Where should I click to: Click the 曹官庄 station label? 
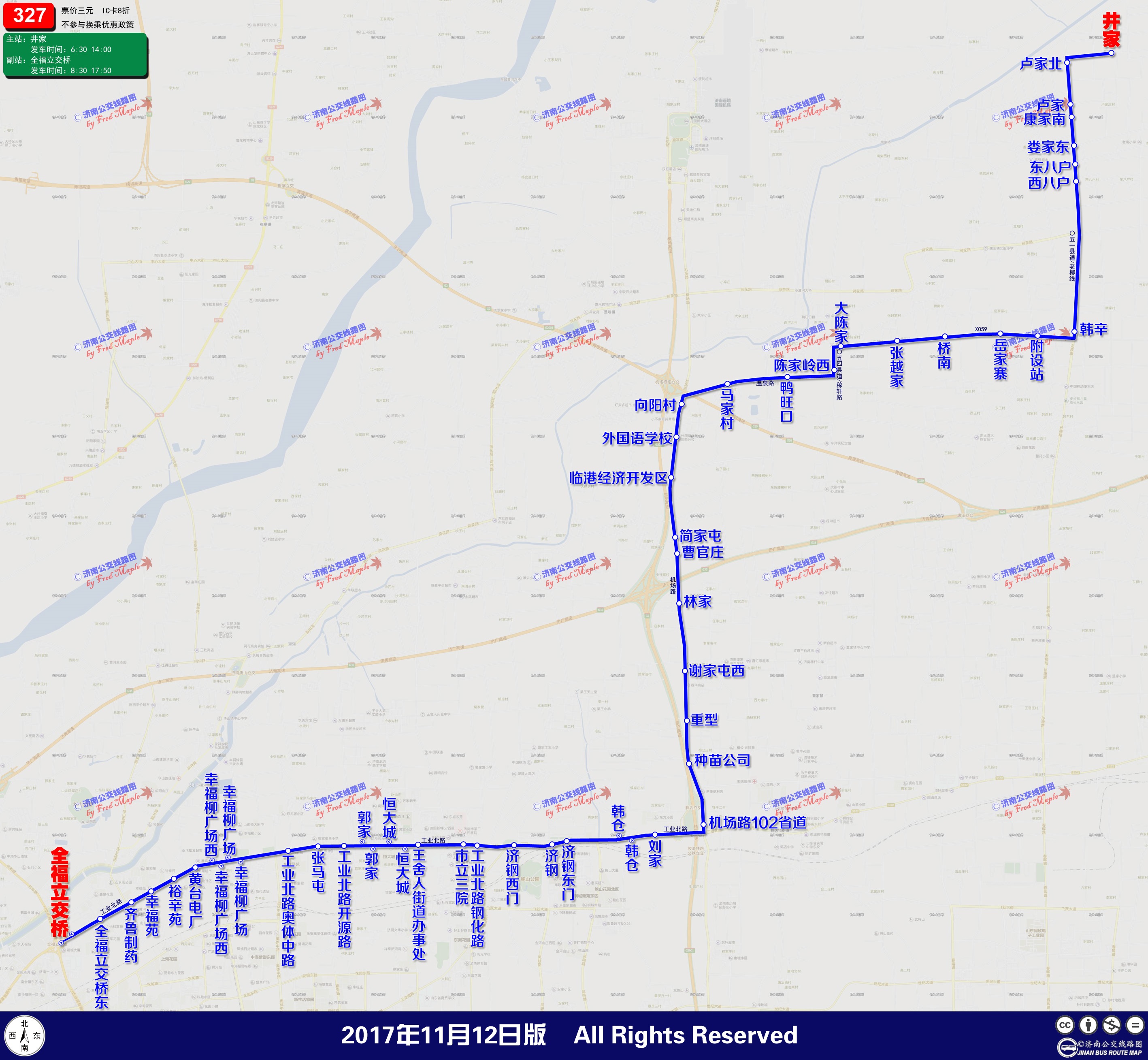[x=703, y=552]
